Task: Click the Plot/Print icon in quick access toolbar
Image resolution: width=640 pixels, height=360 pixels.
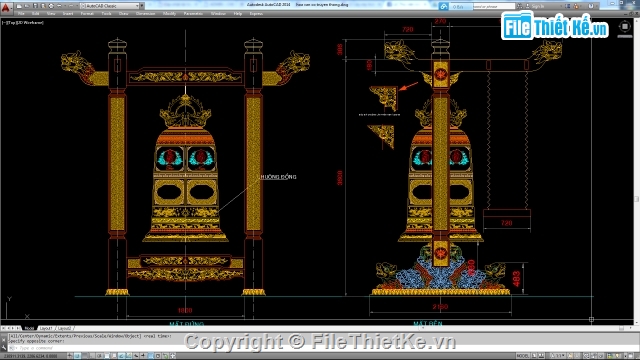Action: (51, 6)
